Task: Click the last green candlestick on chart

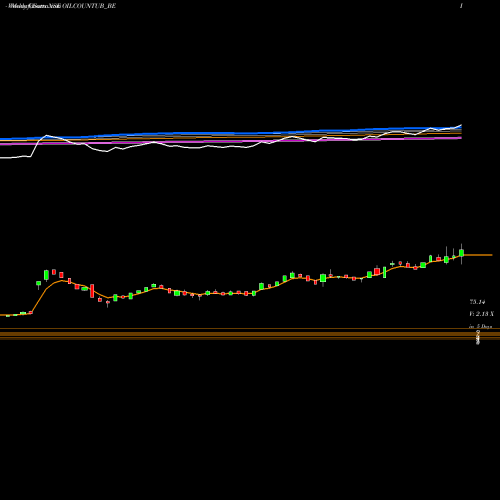Action: [x=461, y=253]
